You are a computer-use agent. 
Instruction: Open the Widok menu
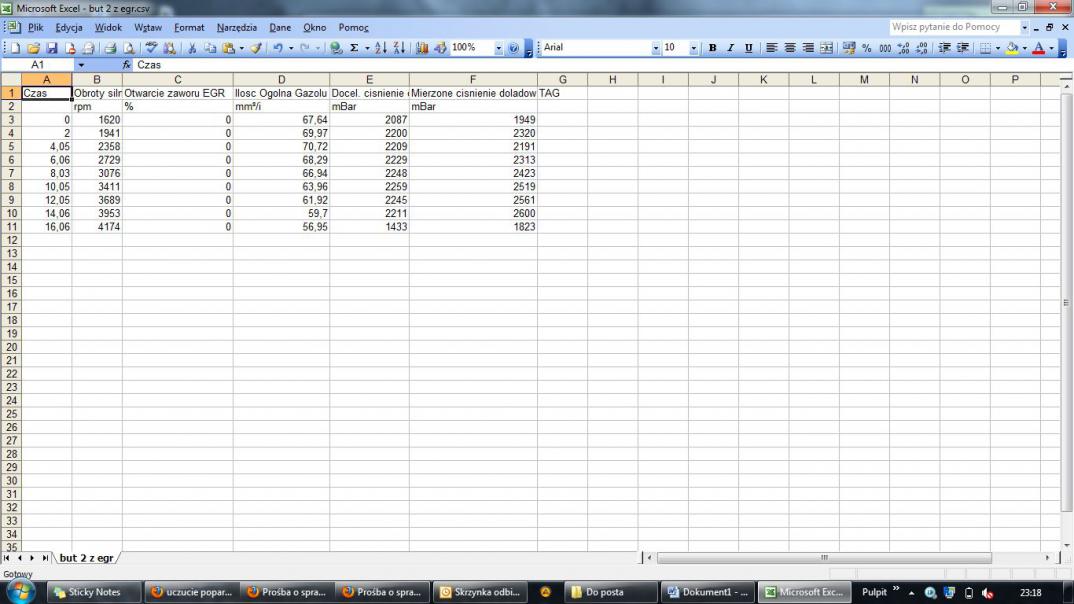tap(108, 27)
